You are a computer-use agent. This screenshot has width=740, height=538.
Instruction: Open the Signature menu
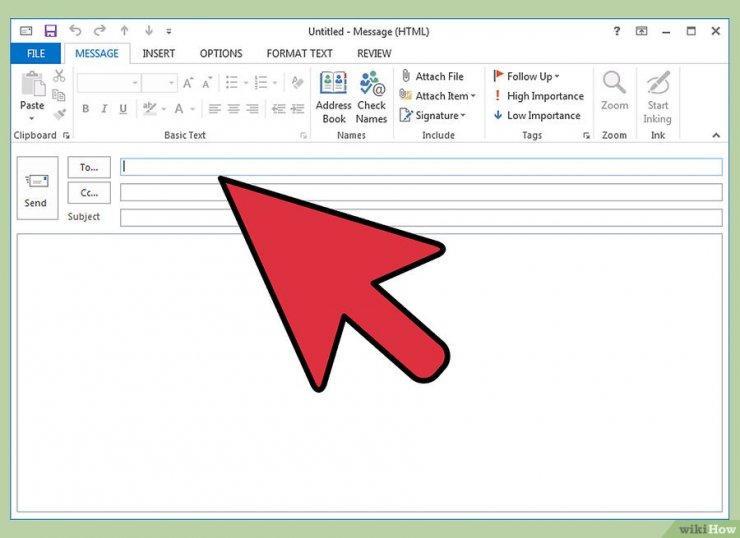click(432, 116)
